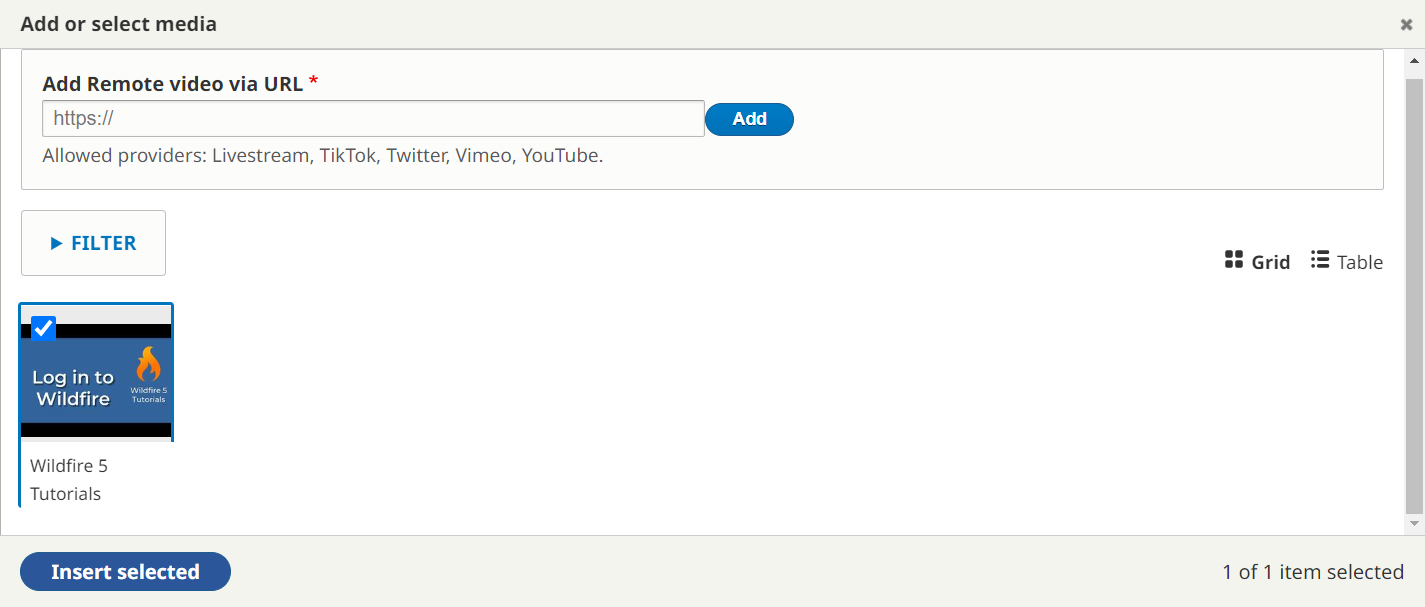This screenshot has height=607, width=1425.
Task: Focus the https:// remote video URL field
Action: 373,118
